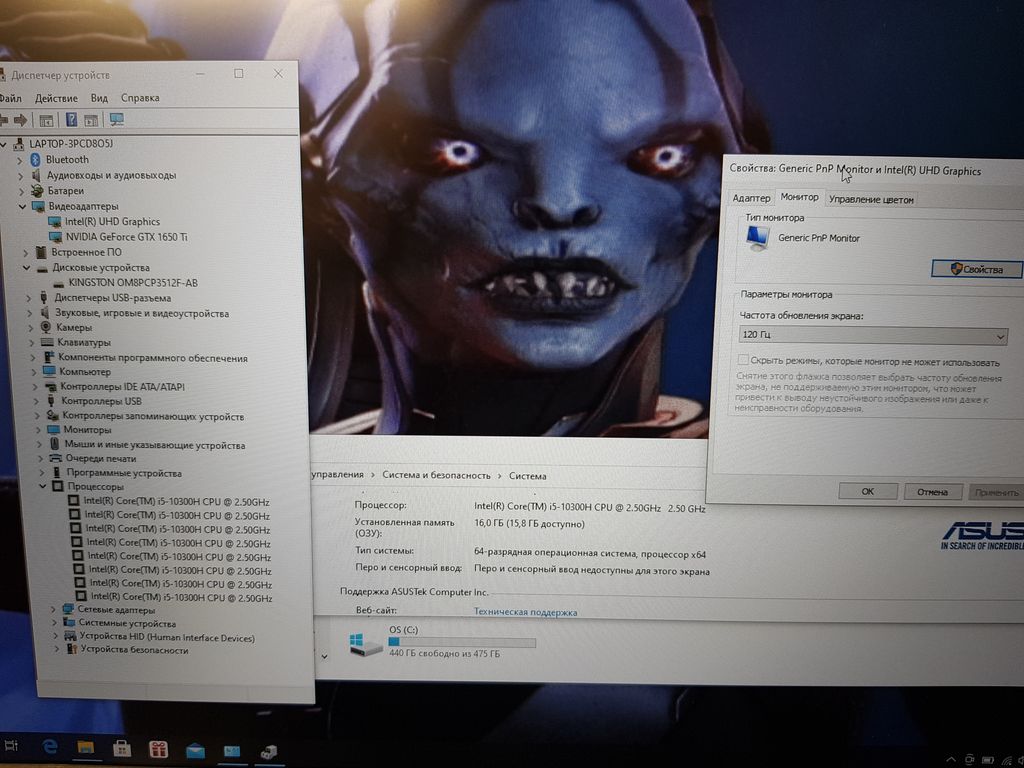This screenshot has height=768, width=1024.
Task: Open the screen refresh rate 120 Гц dropdown
Action: click(x=872, y=337)
